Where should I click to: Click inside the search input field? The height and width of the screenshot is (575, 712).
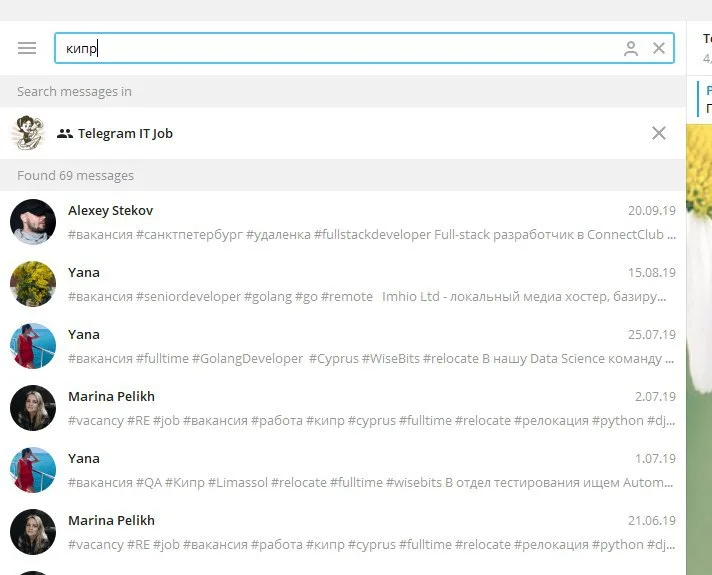(x=340, y=48)
